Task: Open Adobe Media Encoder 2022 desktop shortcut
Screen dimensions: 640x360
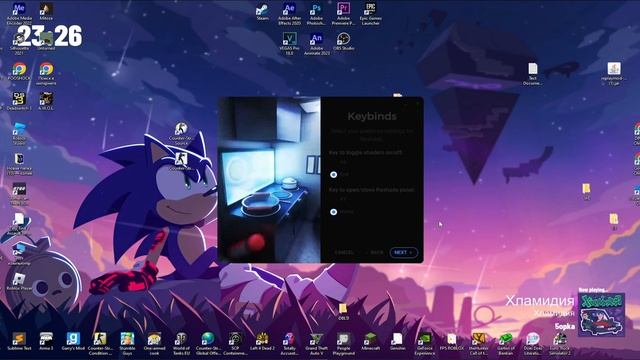Action: (19, 14)
